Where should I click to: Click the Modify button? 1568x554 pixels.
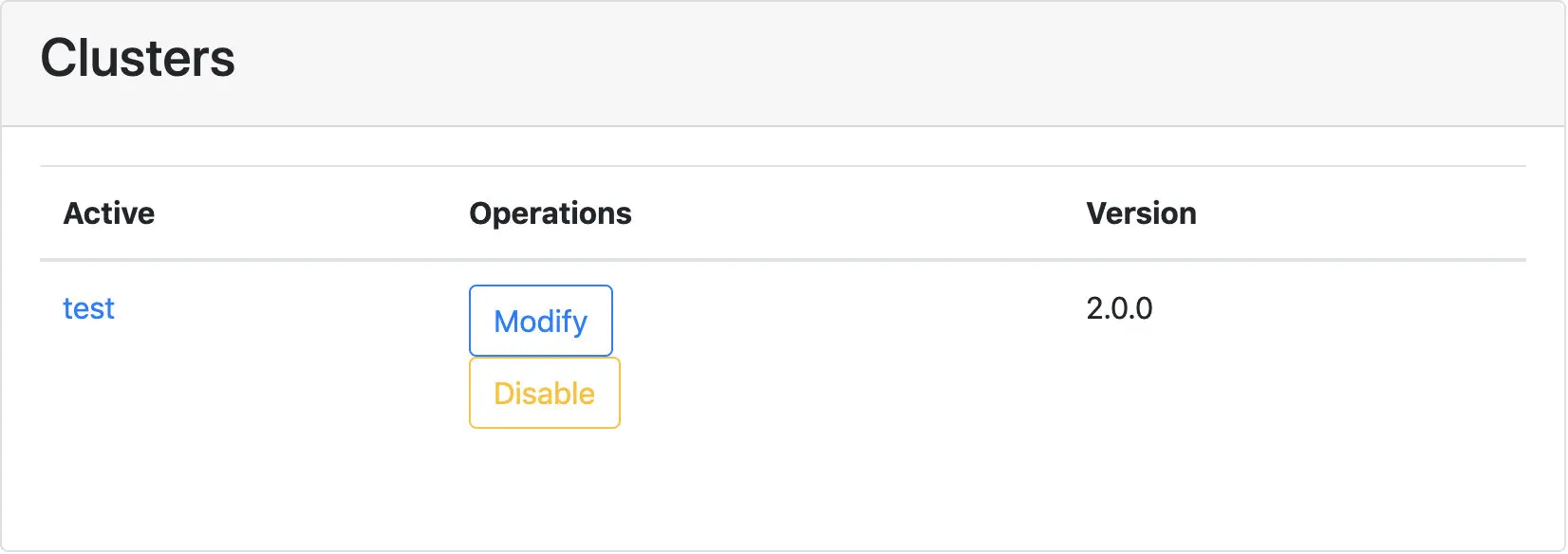pyautogui.click(x=540, y=321)
